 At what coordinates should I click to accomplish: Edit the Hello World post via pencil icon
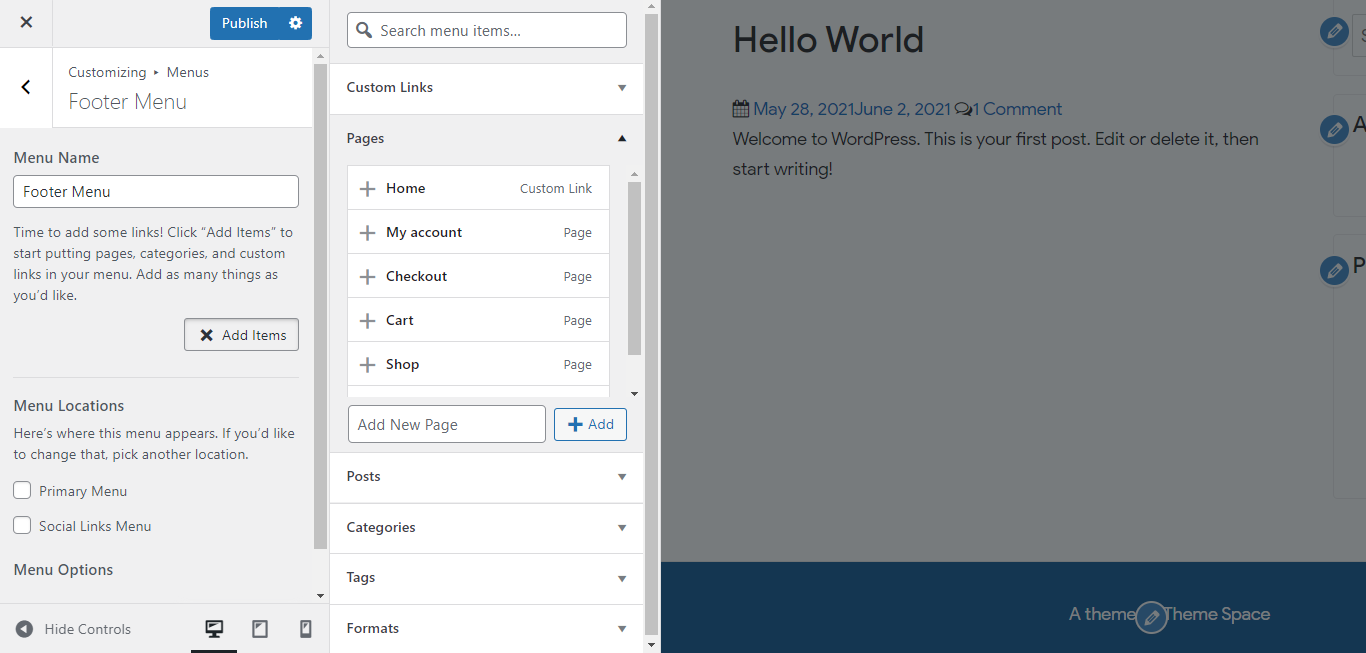point(1333,31)
